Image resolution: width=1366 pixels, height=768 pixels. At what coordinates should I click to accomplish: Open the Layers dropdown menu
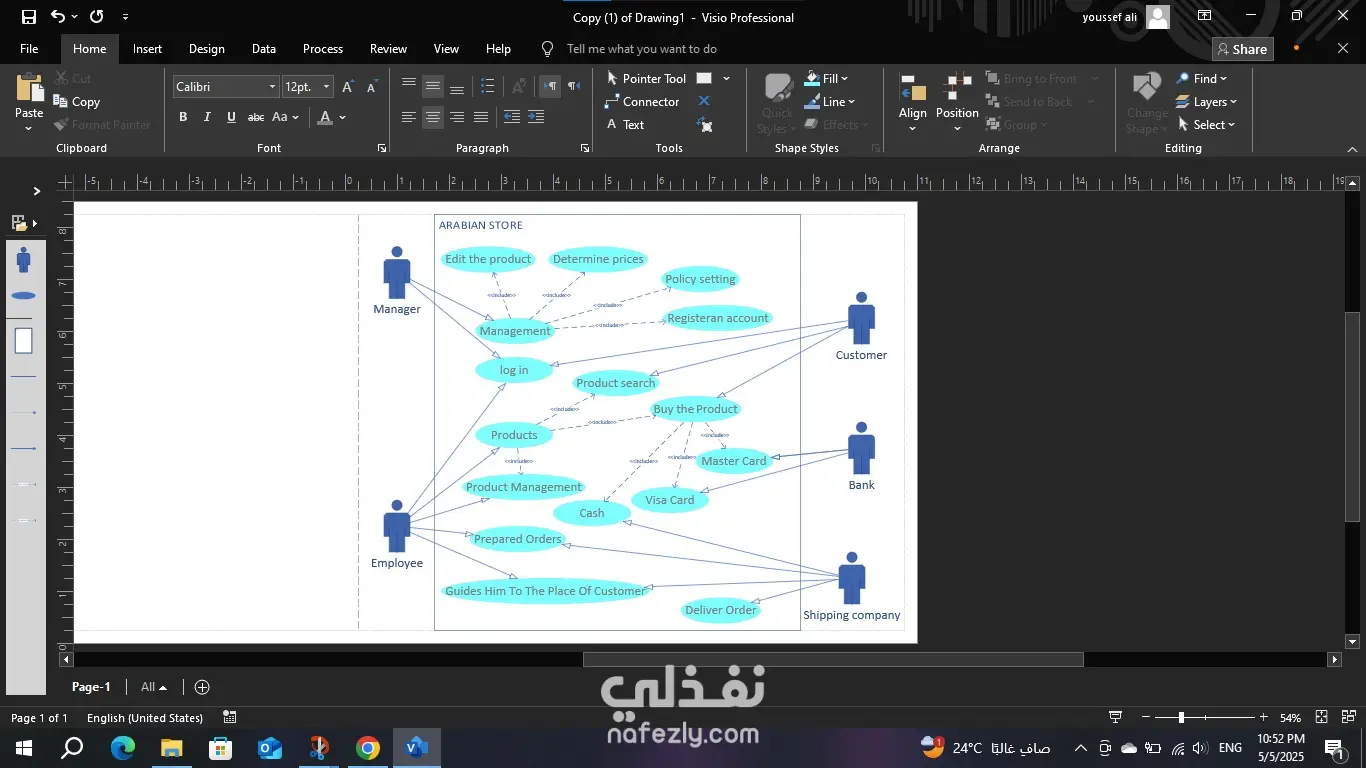coord(1207,101)
